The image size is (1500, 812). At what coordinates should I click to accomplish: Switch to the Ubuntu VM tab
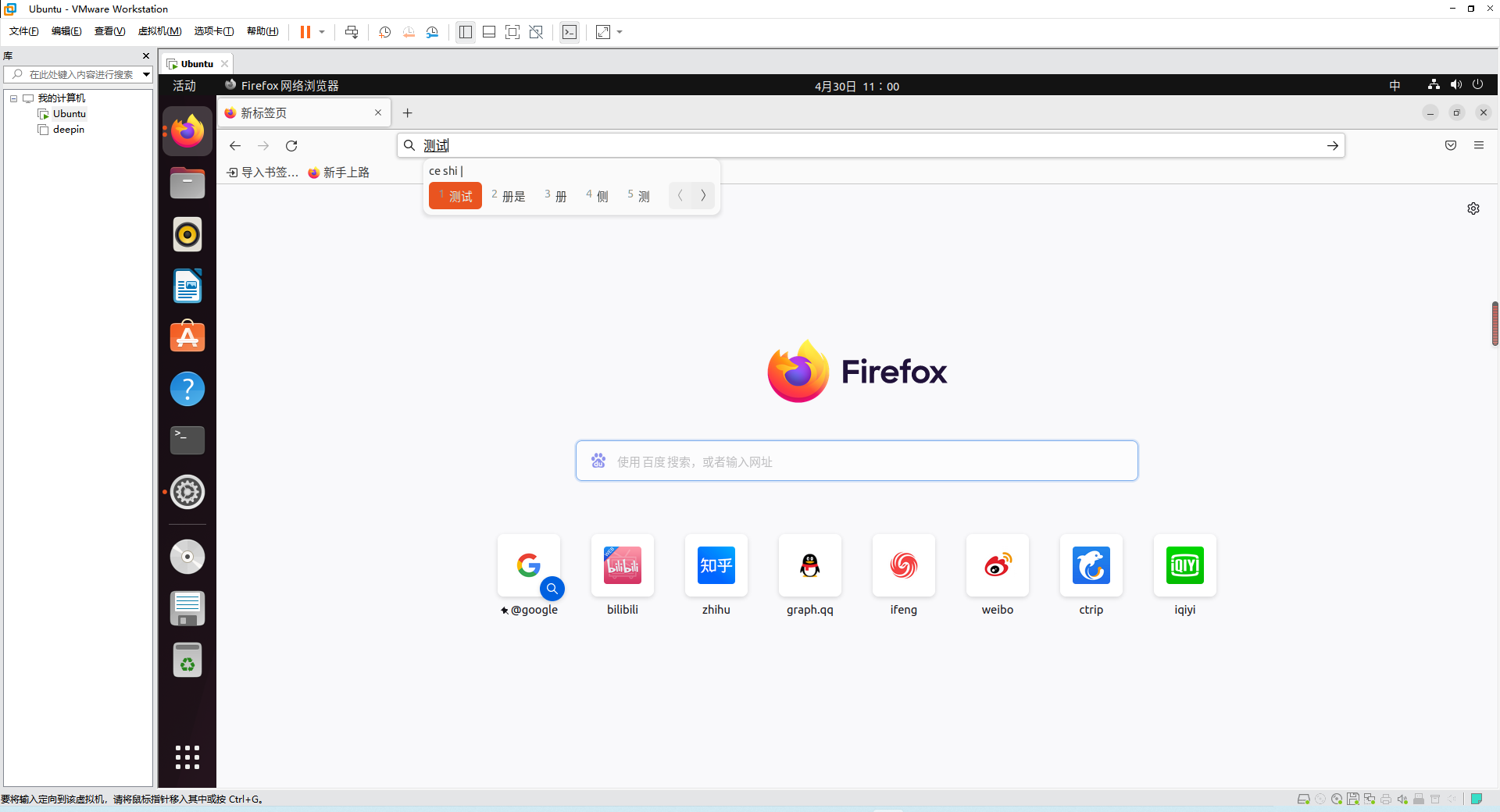(196, 64)
